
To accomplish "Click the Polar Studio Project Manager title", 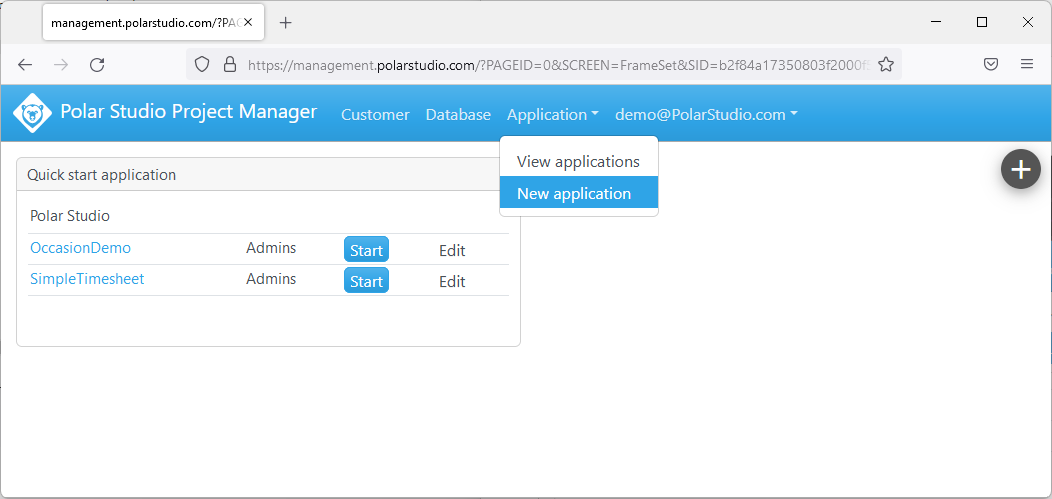I will [189, 111].
